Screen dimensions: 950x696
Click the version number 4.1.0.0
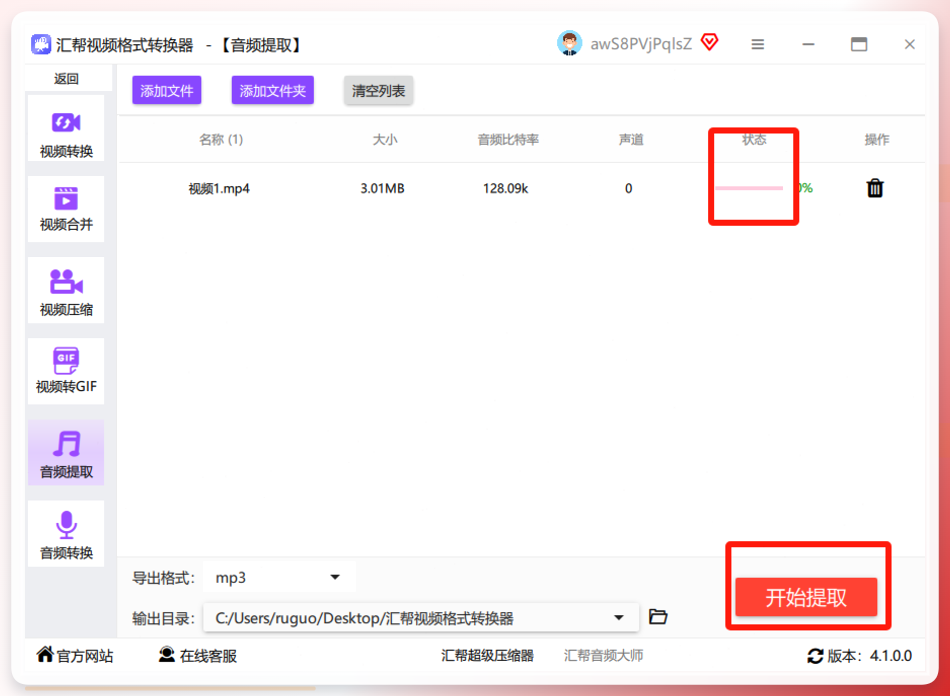[x=891, y=655]
